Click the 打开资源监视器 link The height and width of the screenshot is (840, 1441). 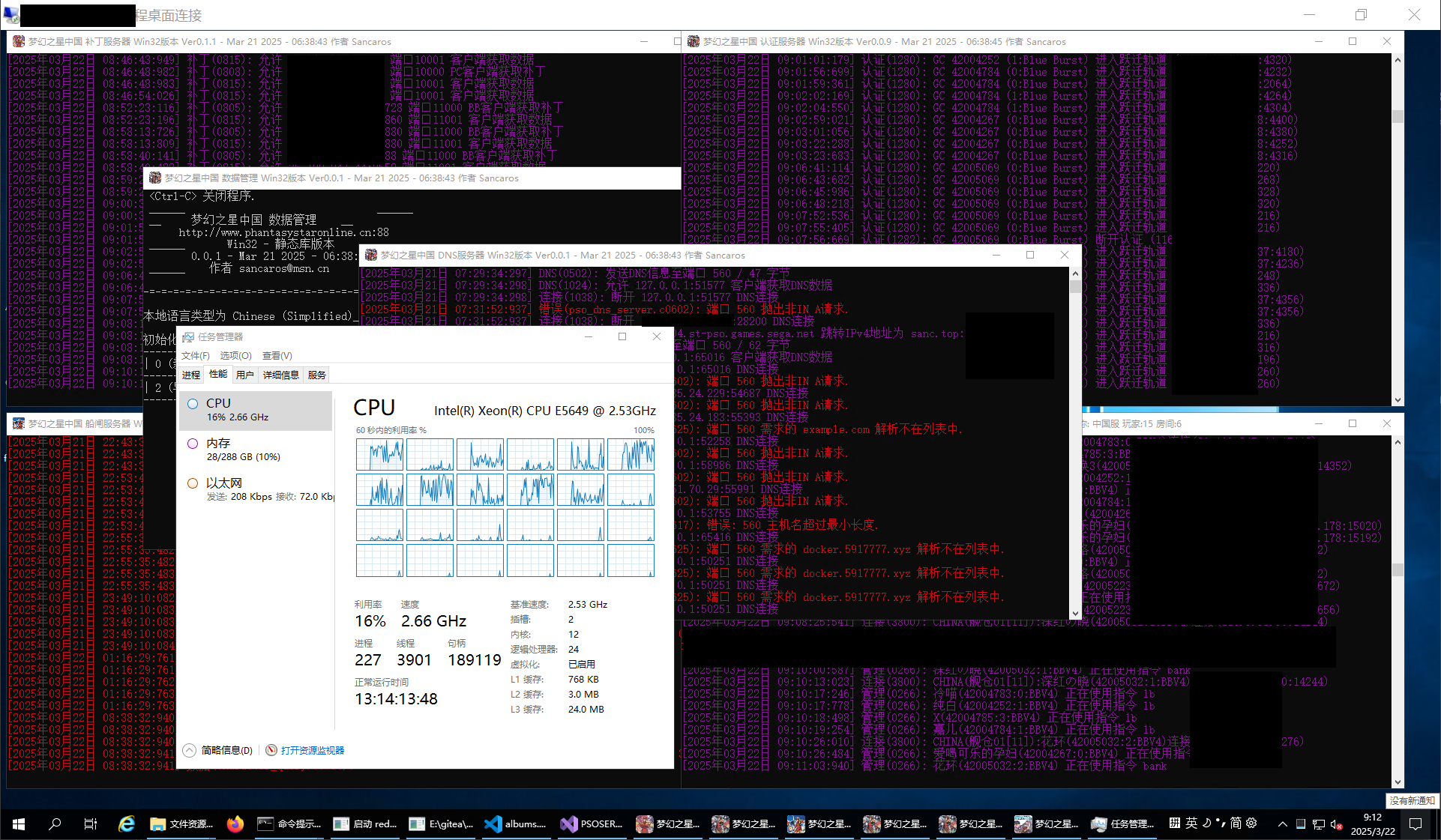tap(312, 750)
